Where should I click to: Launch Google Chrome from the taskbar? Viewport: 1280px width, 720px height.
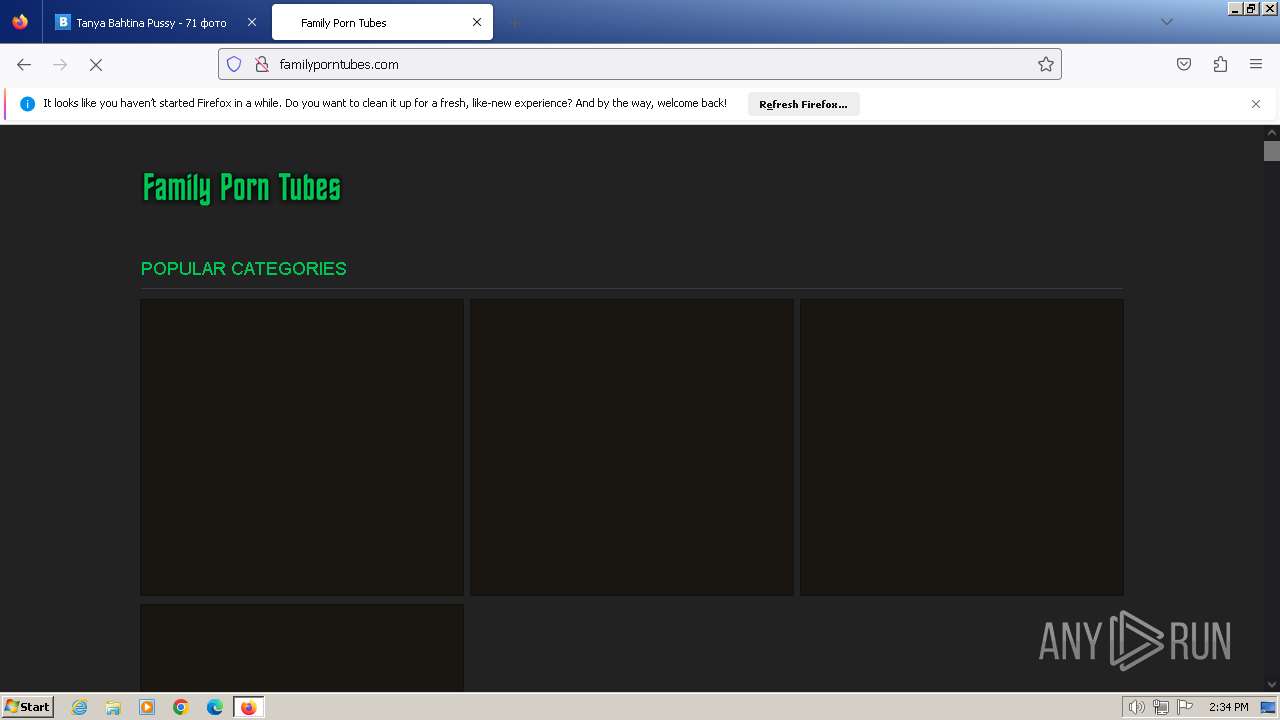(x=181, y=707)
